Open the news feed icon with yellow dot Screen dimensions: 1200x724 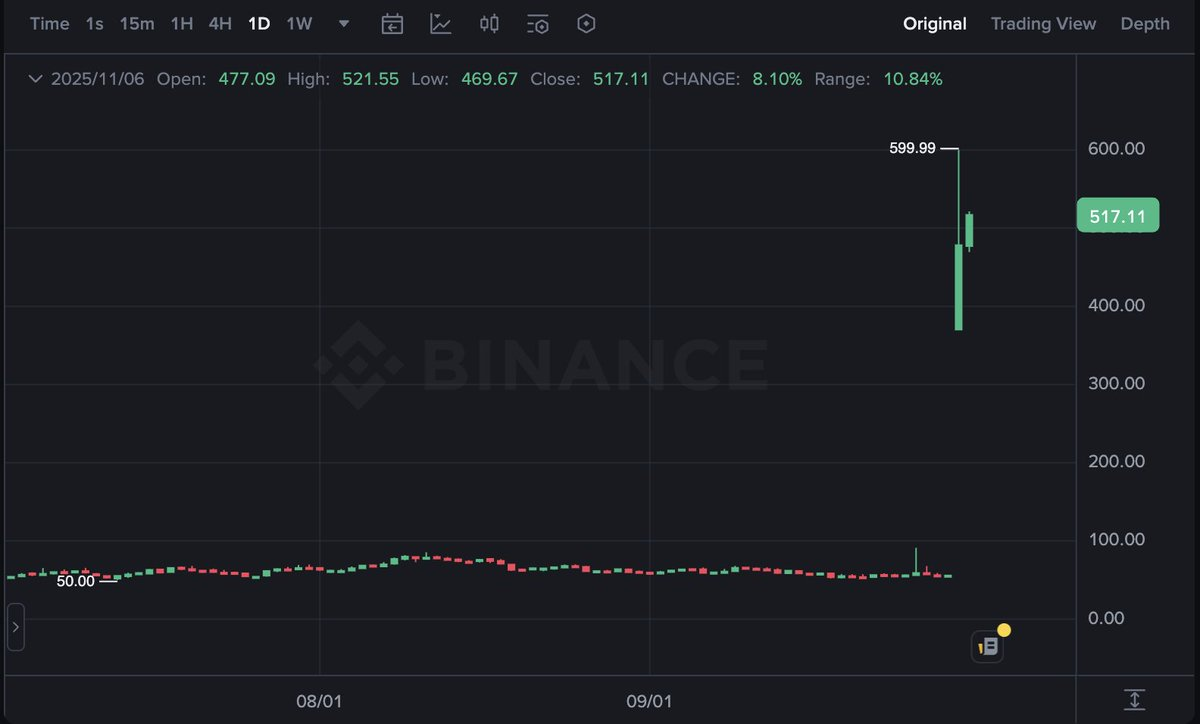coord(988,646)
